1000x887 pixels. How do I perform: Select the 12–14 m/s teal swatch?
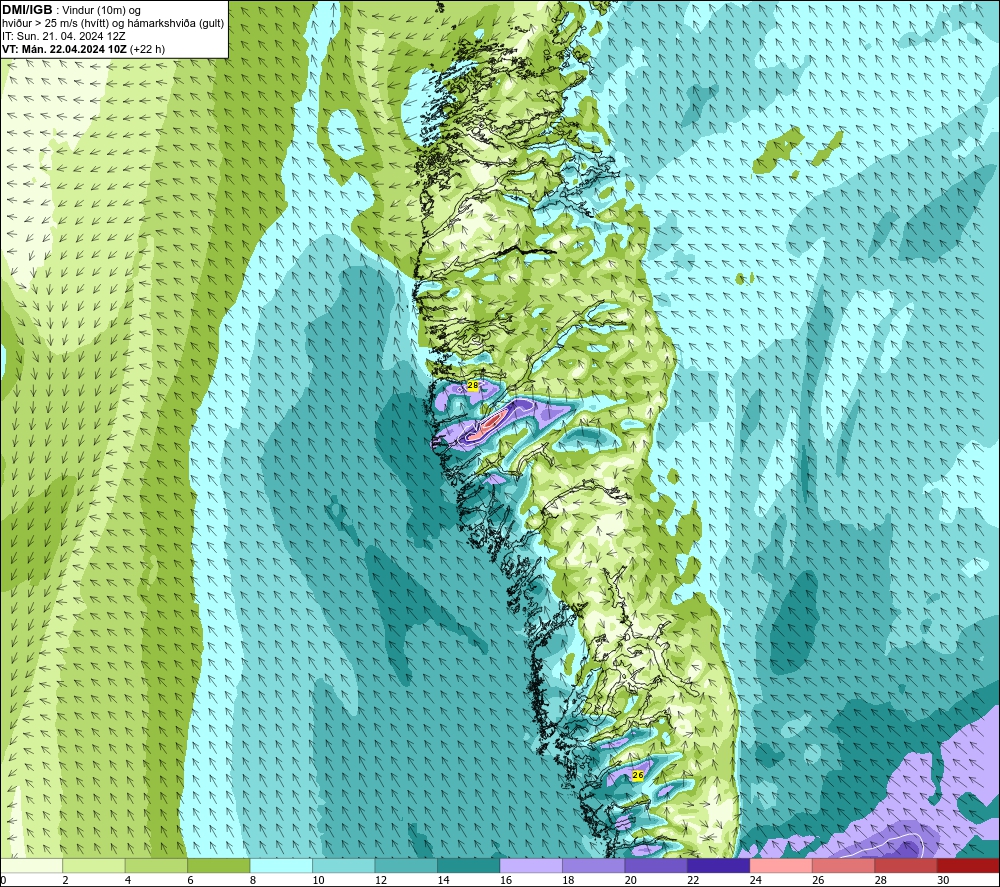[406, 866]
